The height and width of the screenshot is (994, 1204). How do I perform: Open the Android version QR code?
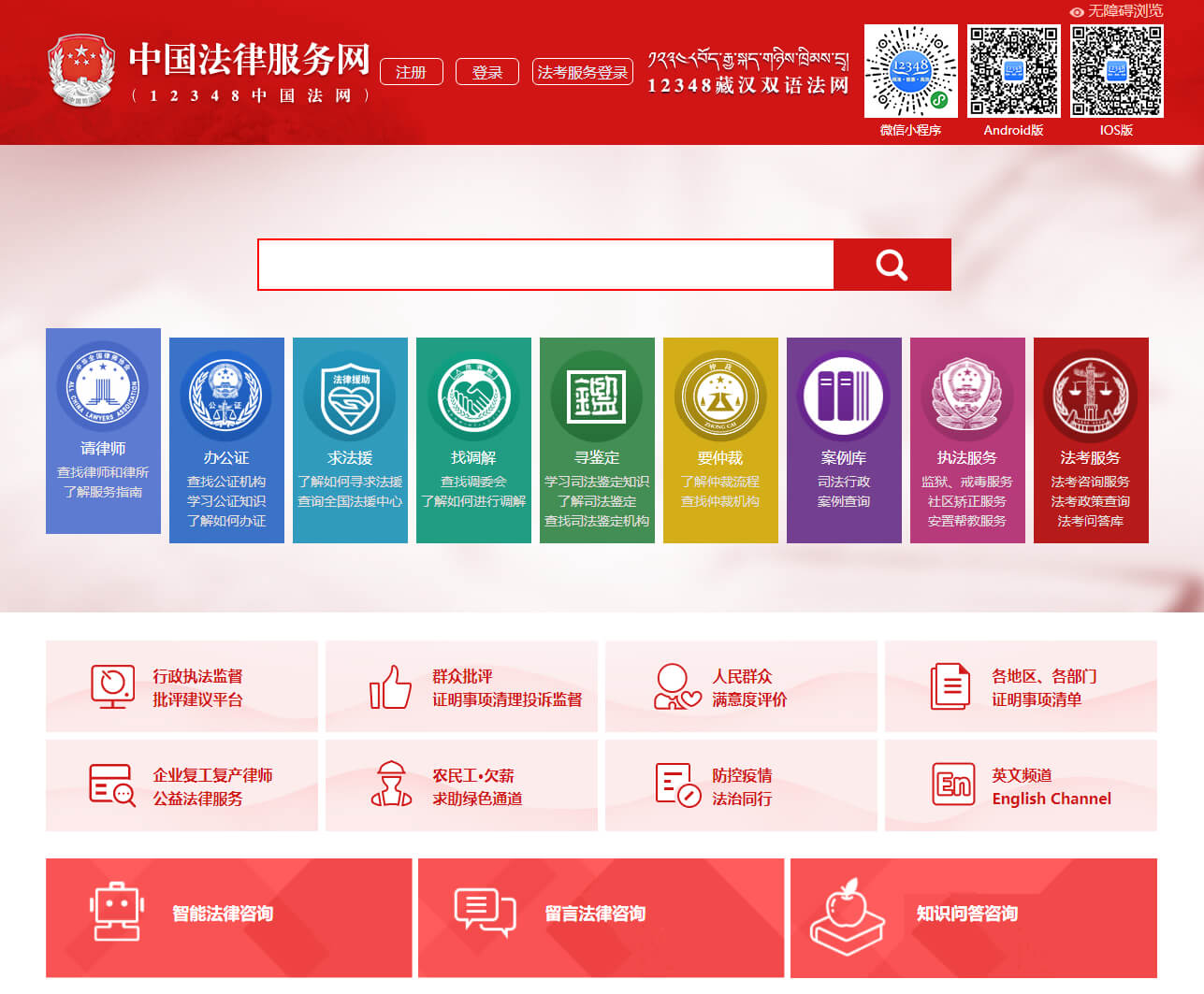1013,71
